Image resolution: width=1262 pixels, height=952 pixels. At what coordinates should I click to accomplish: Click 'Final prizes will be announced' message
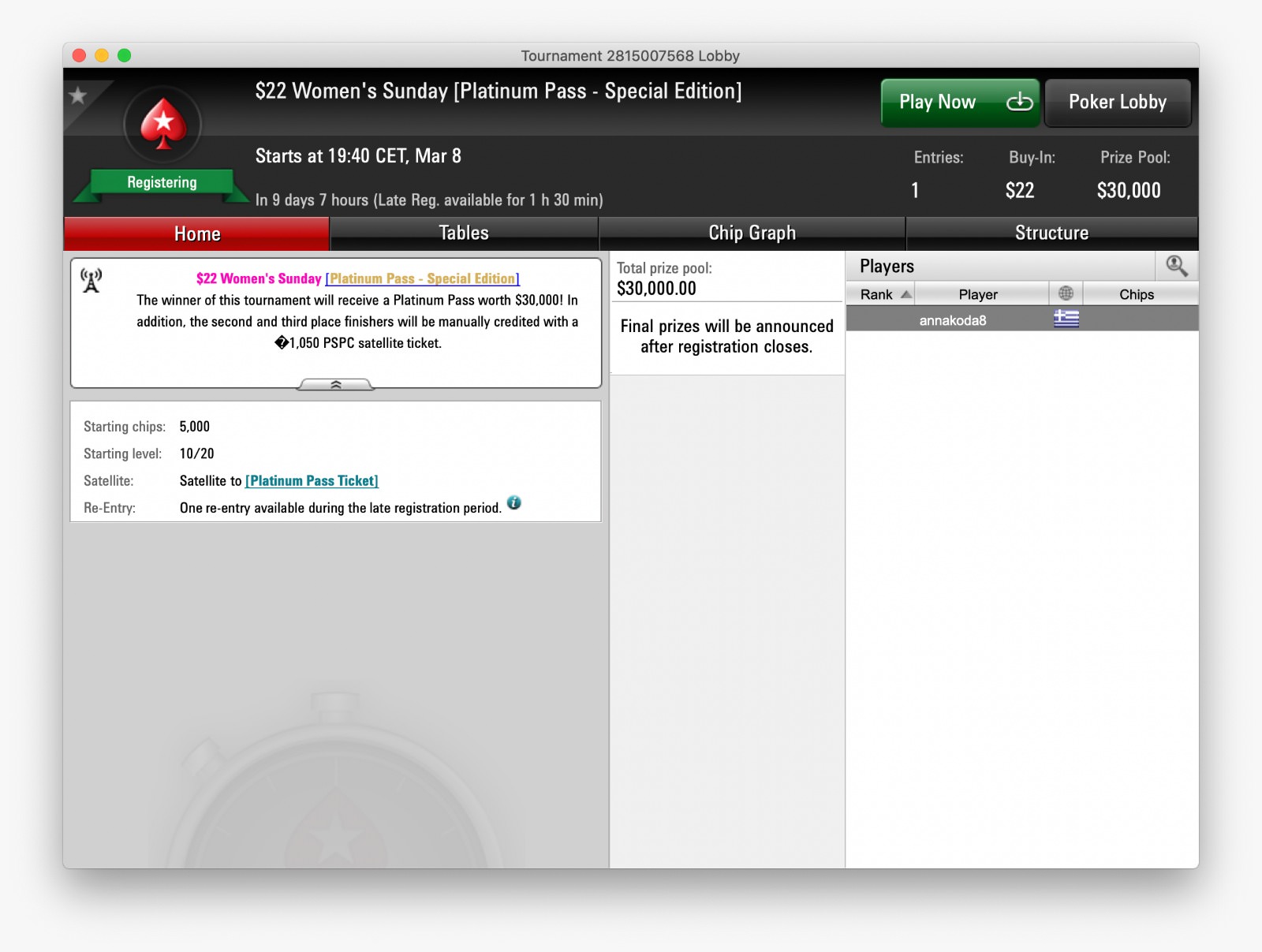(x=726, y=336)
